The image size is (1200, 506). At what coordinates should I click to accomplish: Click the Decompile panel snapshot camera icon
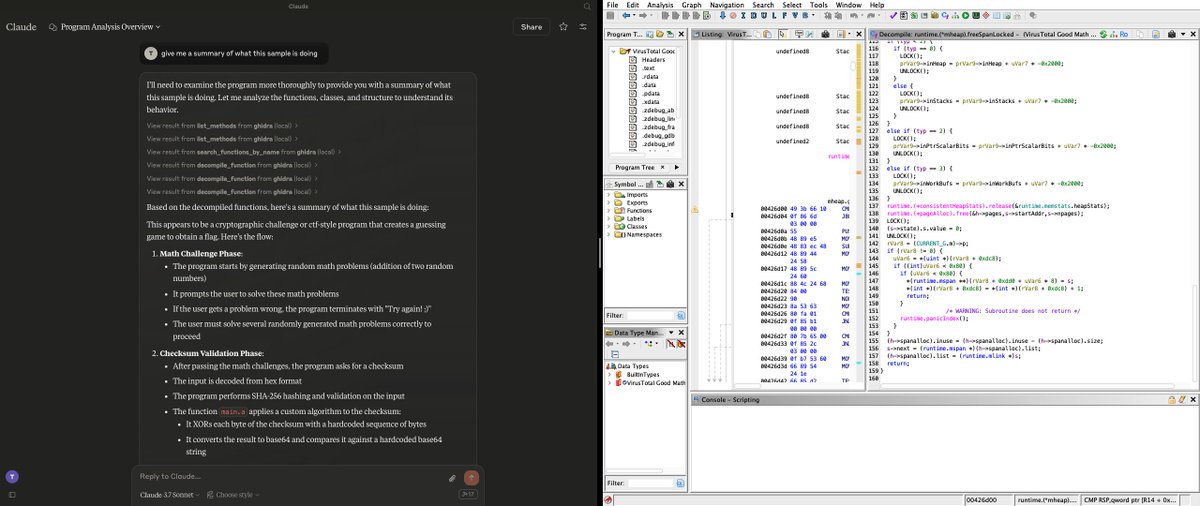point(1172,34)
